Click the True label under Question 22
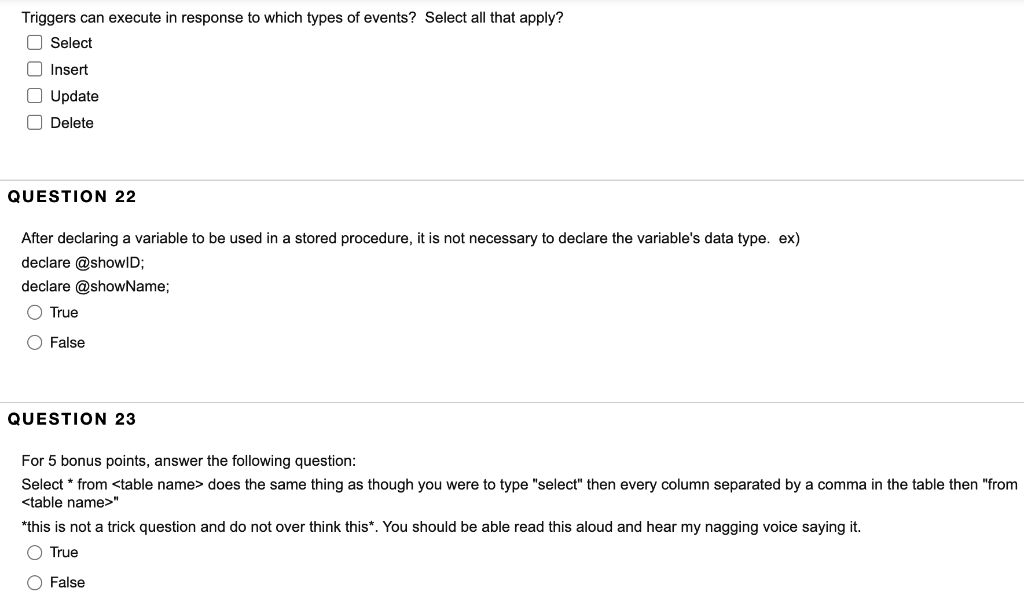Image resolution: width=1024 pixels, height=599 pixels. coord(63,312)
